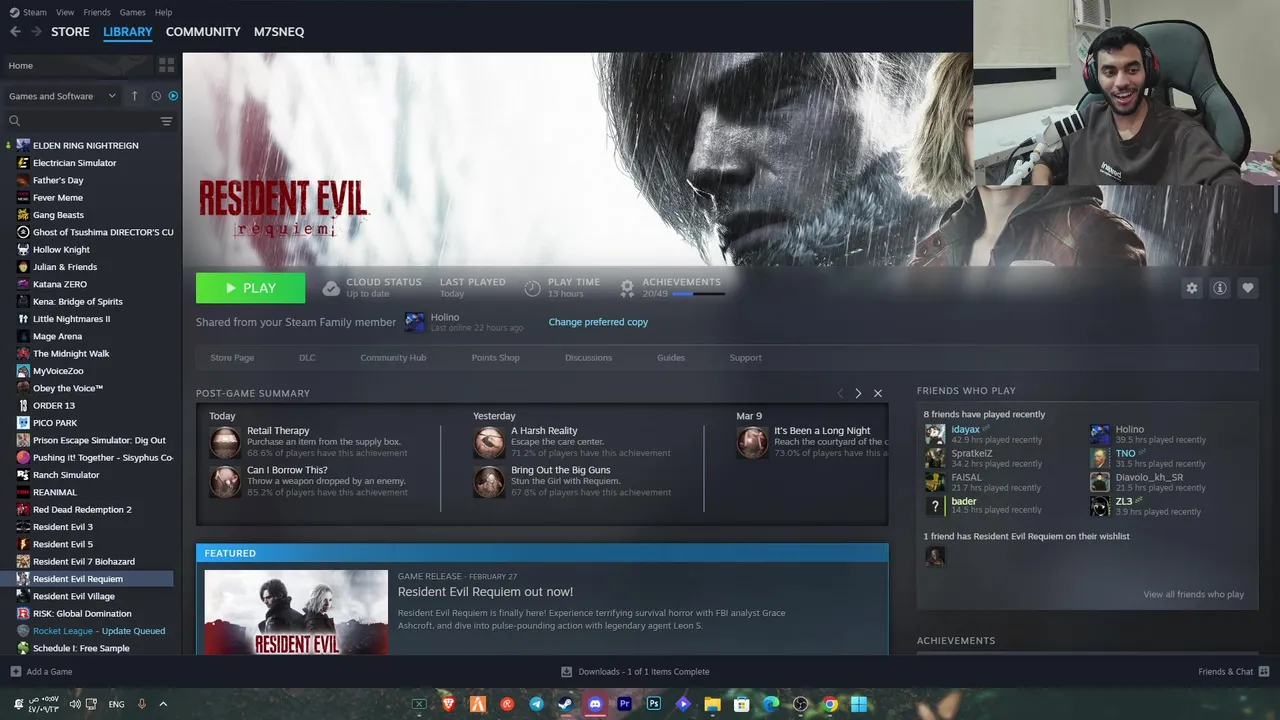Open Brave browser from the taskbar

pyautogui.click(x=449, y=704)
